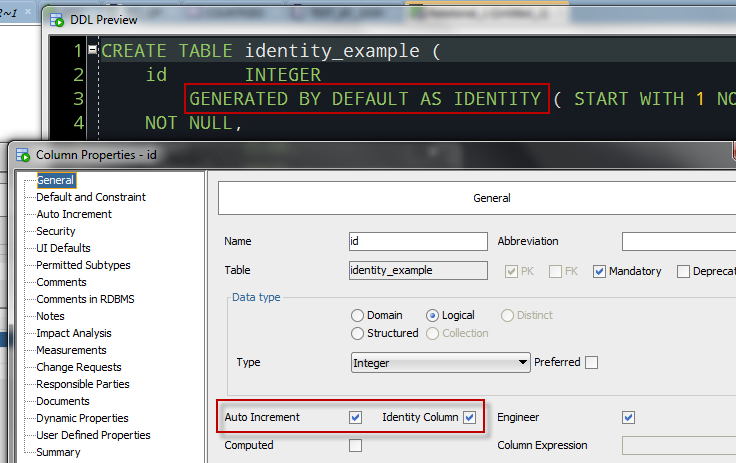
Task: Select UI Defaults in the tree
Action: click(x=63, y=248)
